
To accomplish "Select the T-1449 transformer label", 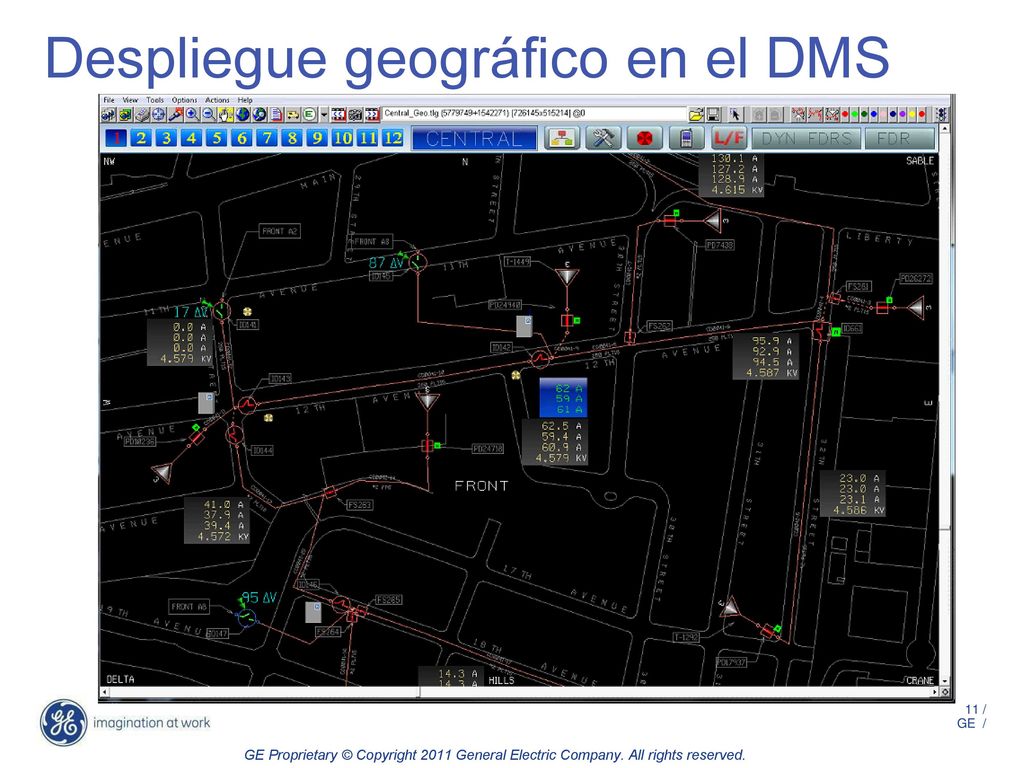I will (x=517, y=261).
